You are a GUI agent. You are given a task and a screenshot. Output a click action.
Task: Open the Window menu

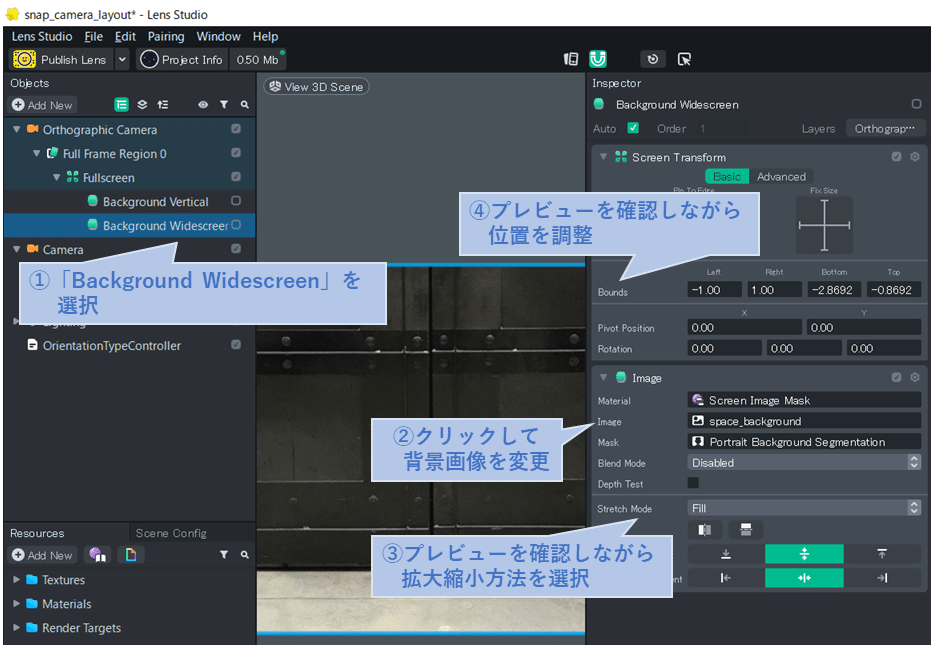pos(218,36)
